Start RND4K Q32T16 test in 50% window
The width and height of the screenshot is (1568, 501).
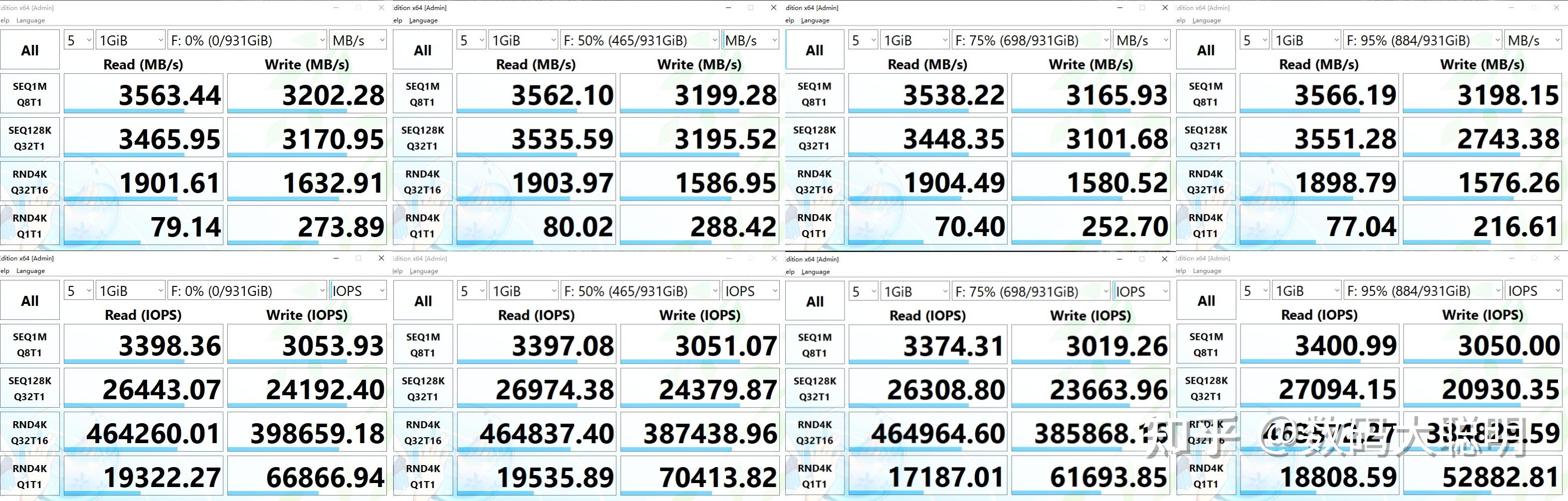[x=422, y=181]
